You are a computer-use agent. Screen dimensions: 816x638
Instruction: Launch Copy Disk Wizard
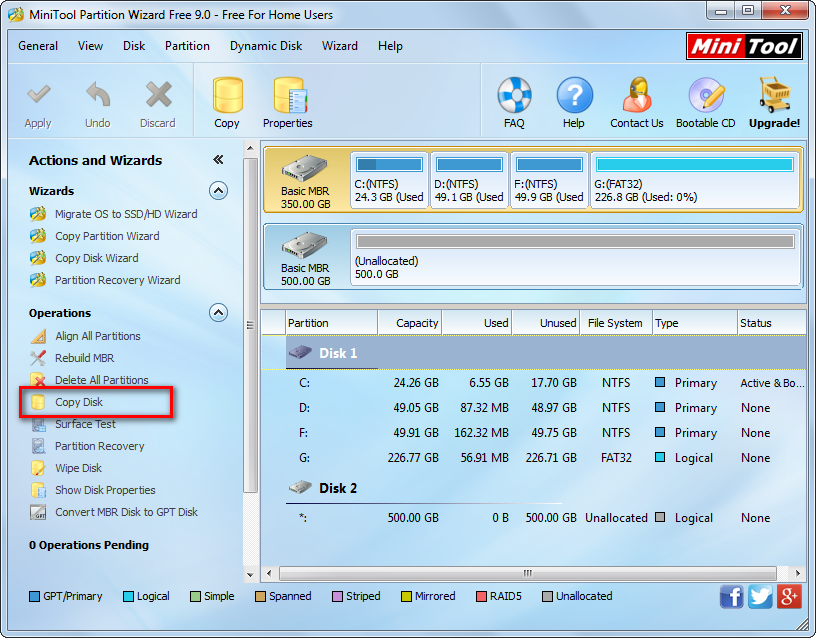97,258
